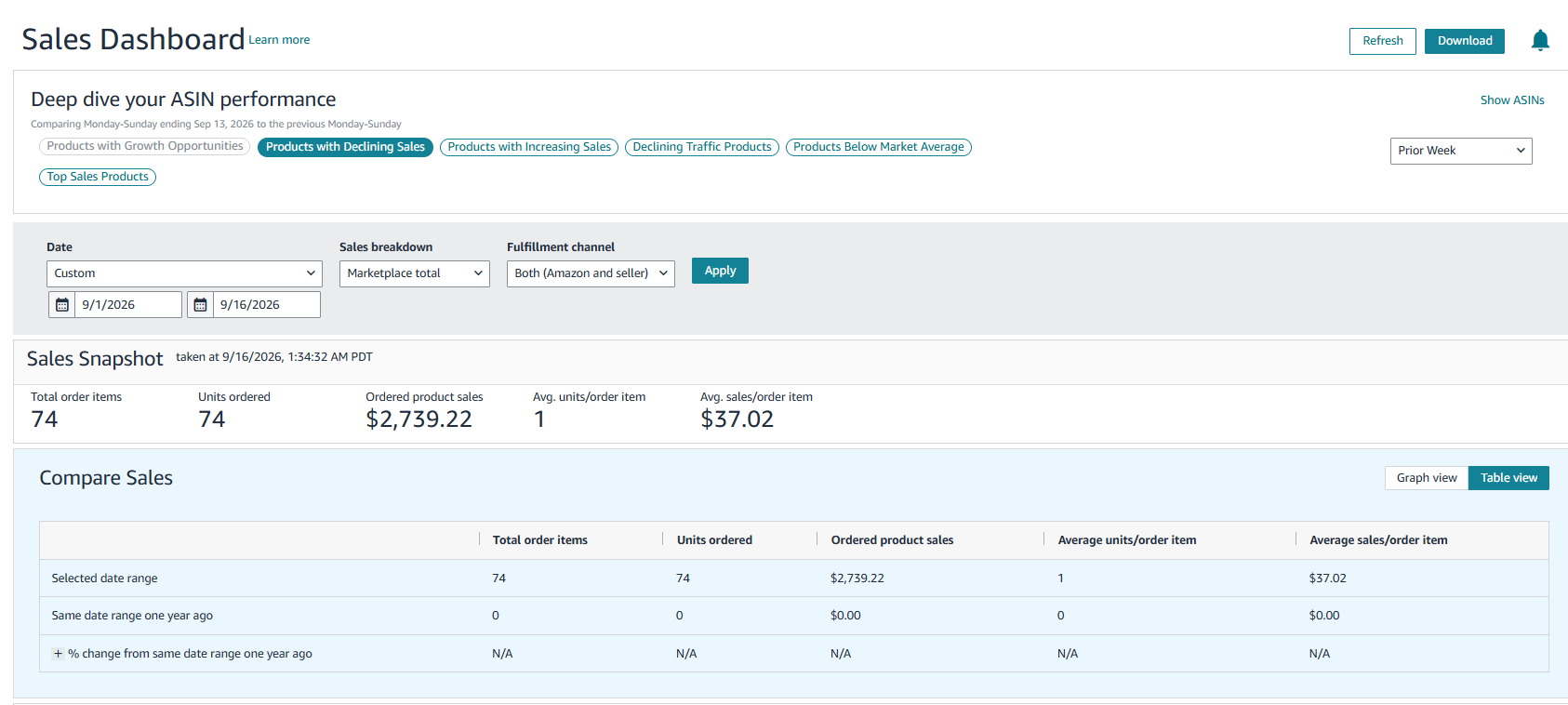The image size is (1568, 705).
Task: Open the Sales breakdown dropdown
Action: coord(414,273)
